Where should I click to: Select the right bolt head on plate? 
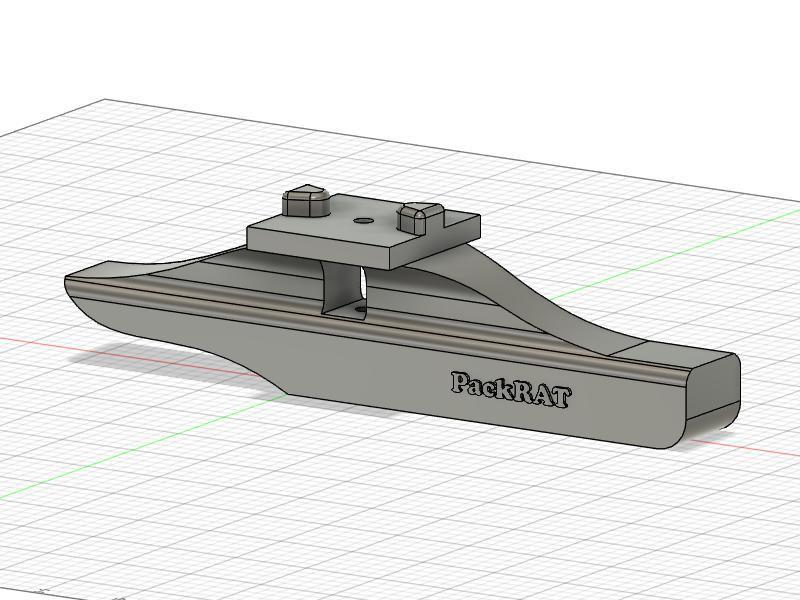pos(419,217)
